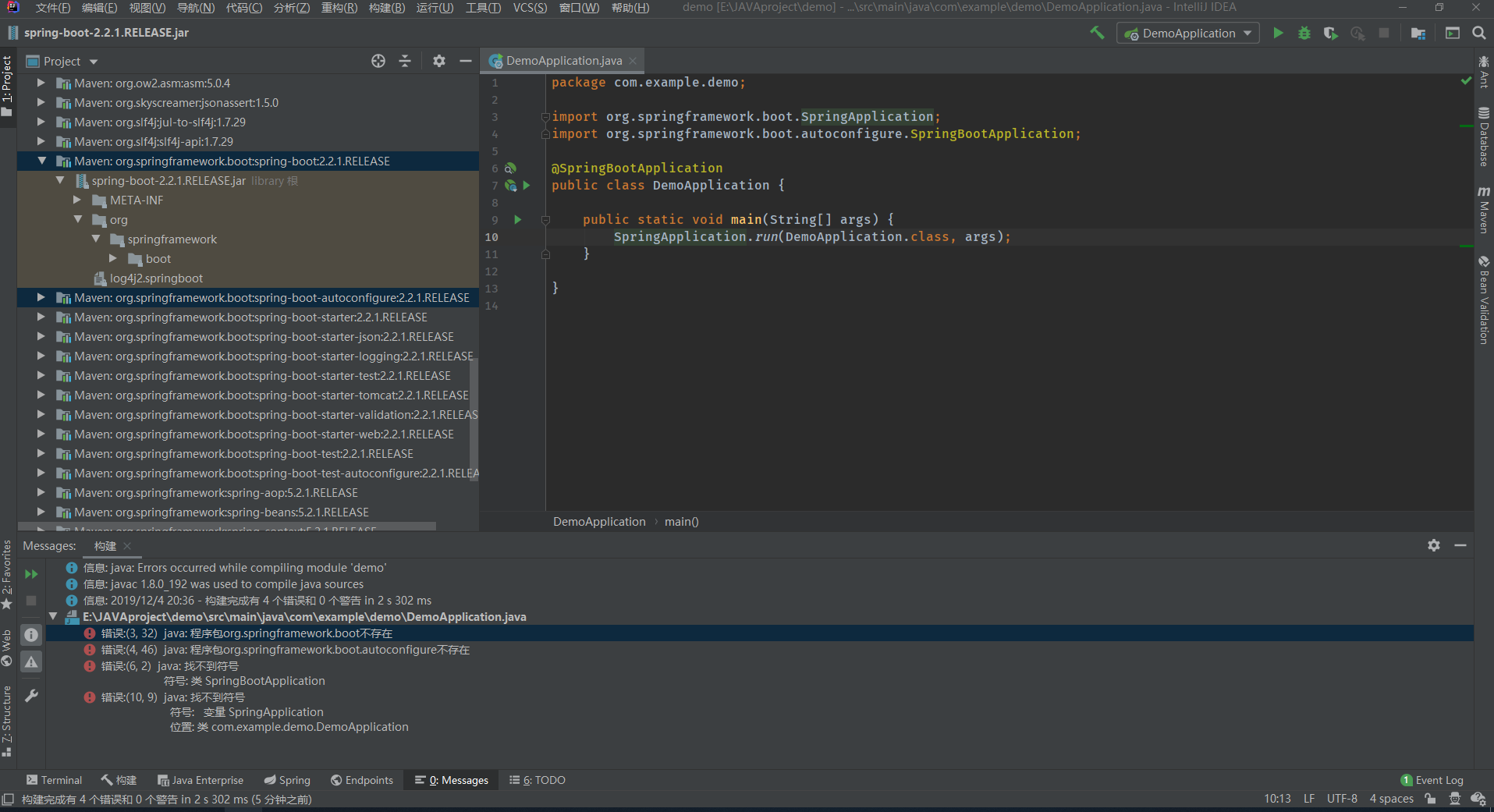Expand the META-INF folder
Image resolution: width=1494 pixels, height=812 pixels.
coord(77,200)
